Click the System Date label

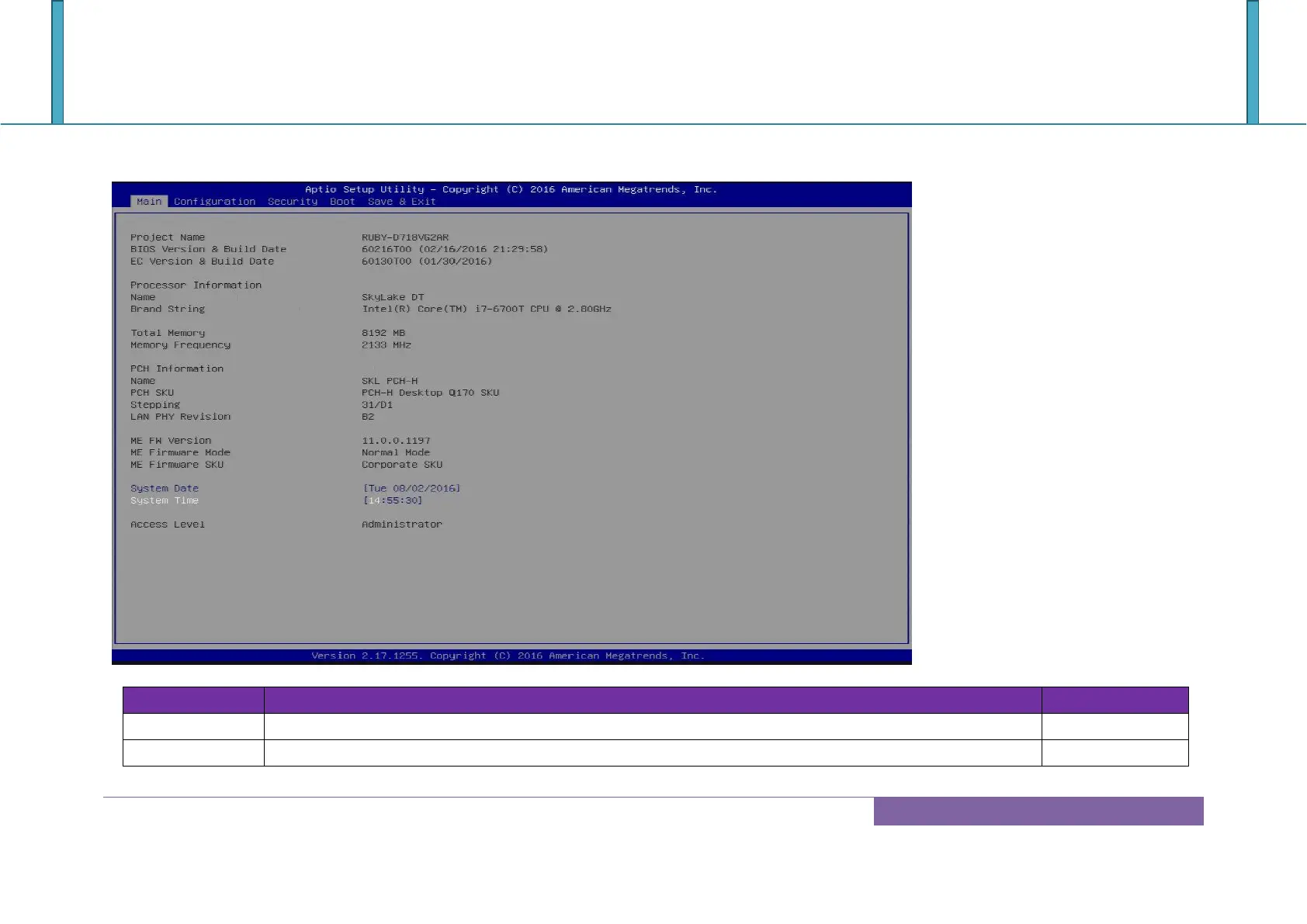tap(165, 489)
